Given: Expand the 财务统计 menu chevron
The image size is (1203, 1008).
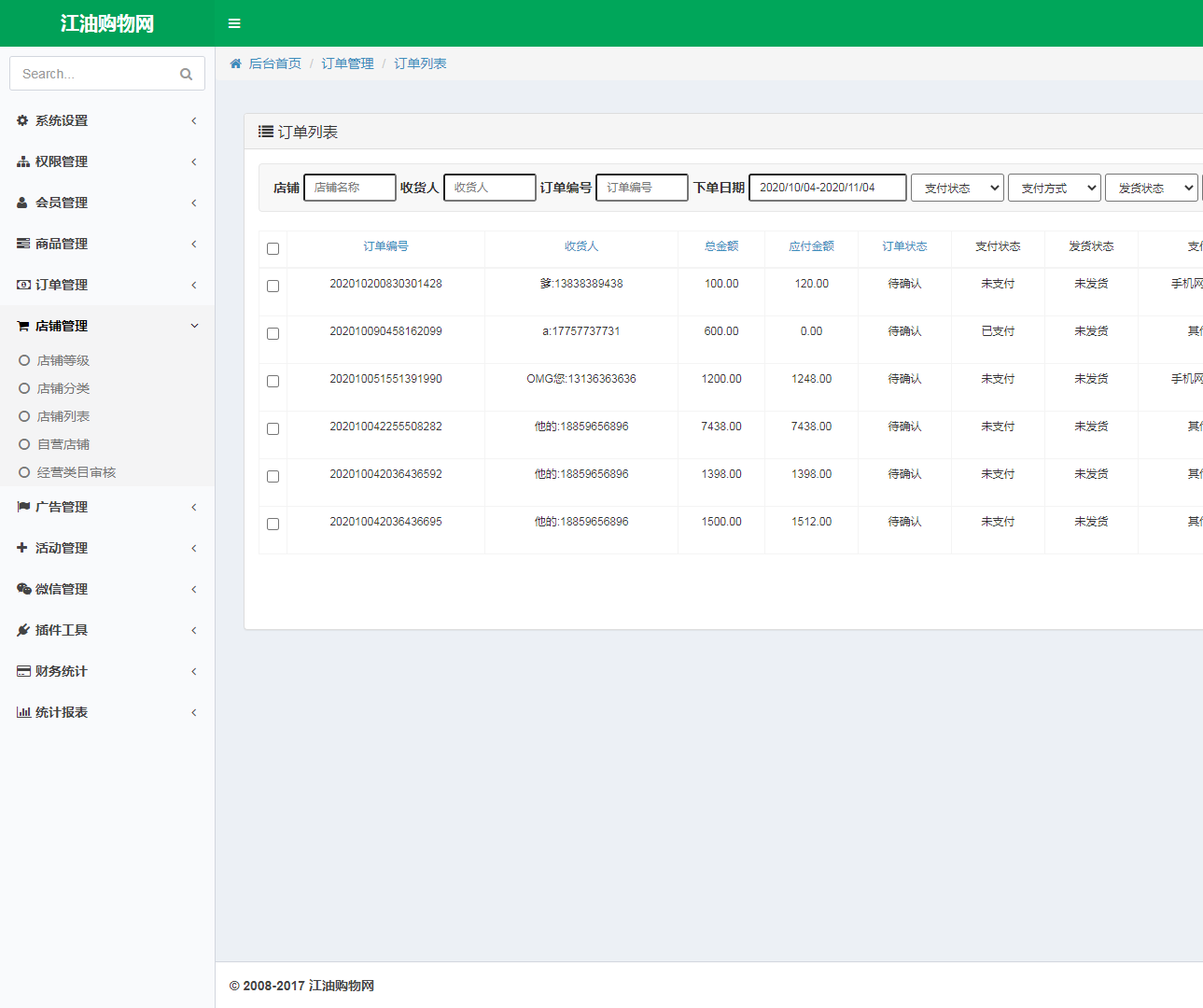Looking at the screenshot, I should (x=194, y=671).
